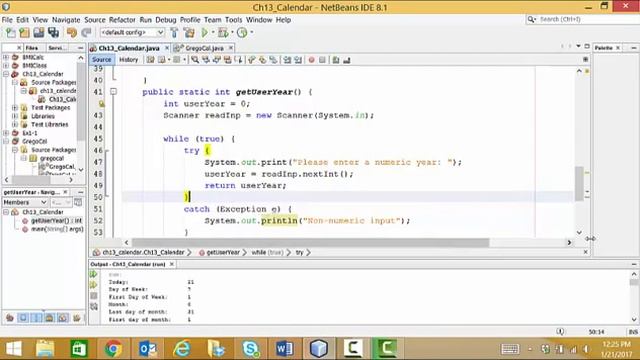The image size is (640, 360).
Task: Switch to the Services panel tab
Action: (x=56, y=48)
